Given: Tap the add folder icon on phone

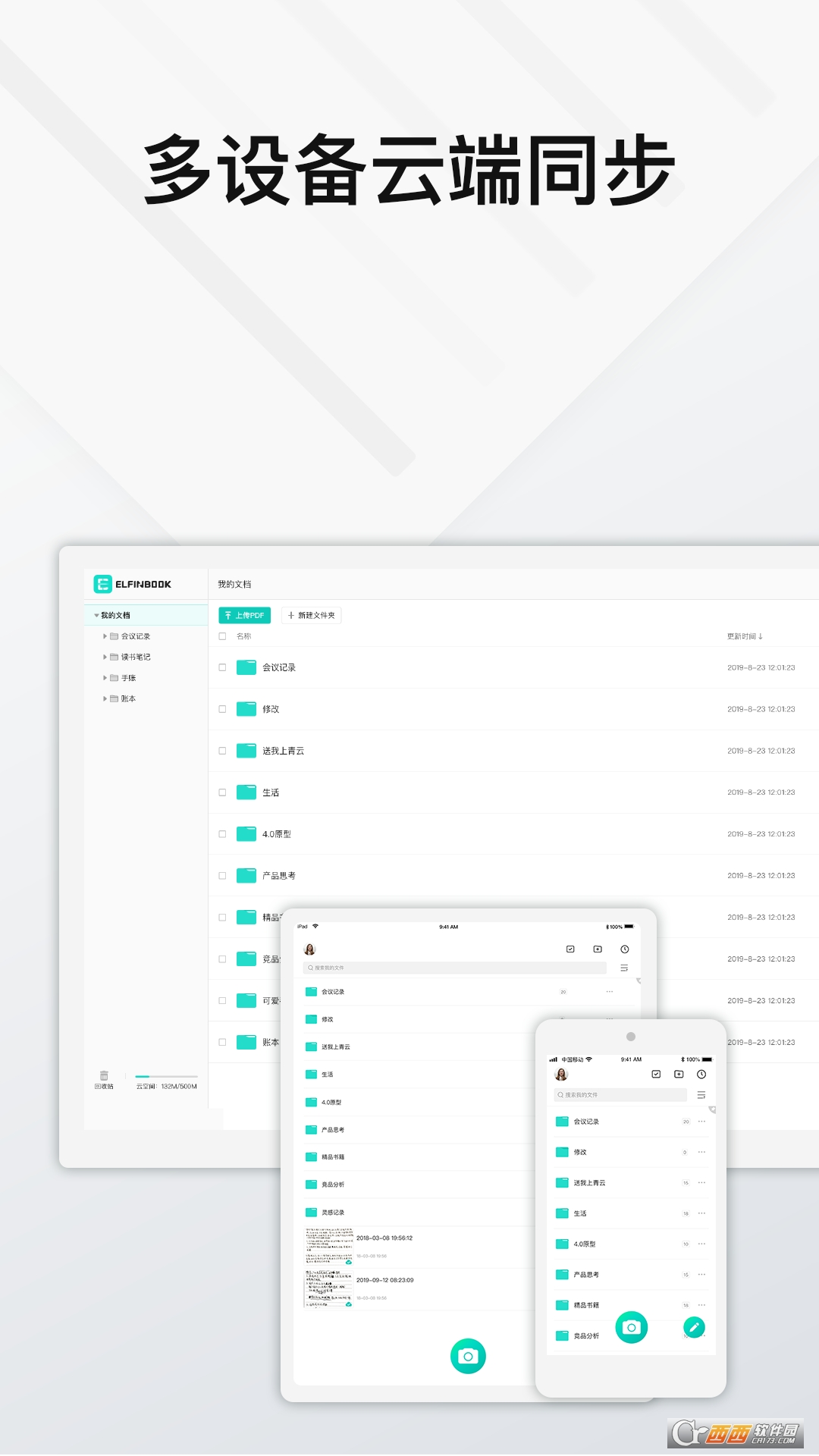Looking at the screenshot, I should tap(679, 1074).
